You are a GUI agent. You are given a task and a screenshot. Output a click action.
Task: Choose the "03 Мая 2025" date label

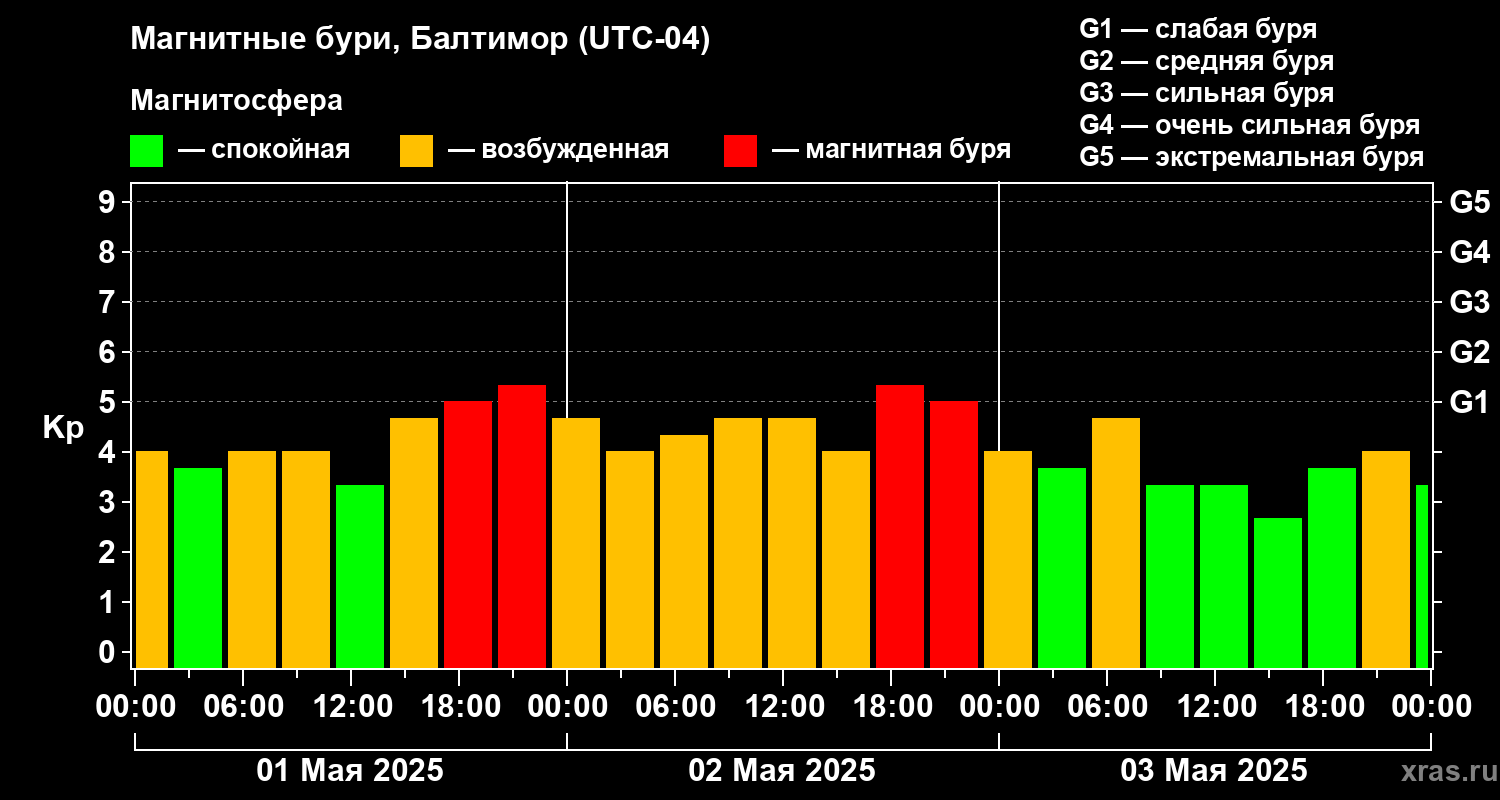click(1213, 771)
